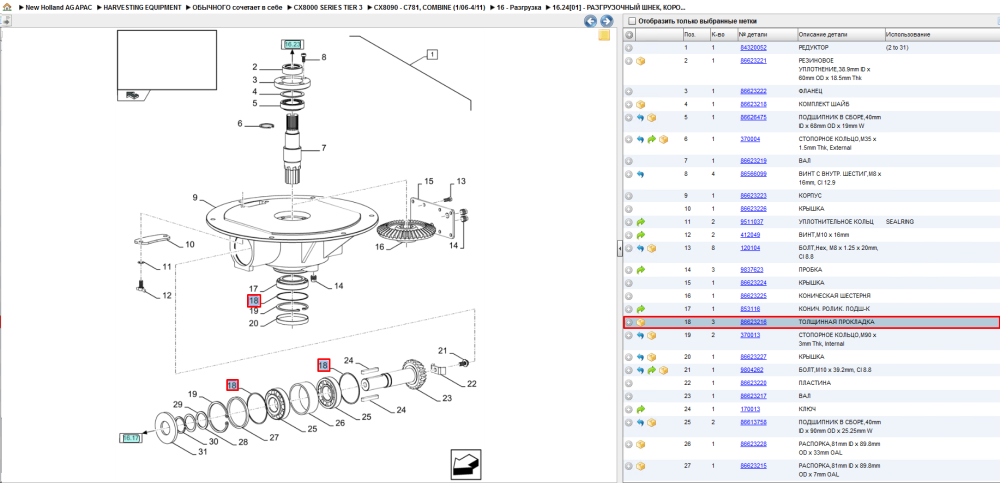The width and height of the screenshot is (1000, 483).
Task: Click the next diagram arrow button
Action: click(x=606, y=21)
